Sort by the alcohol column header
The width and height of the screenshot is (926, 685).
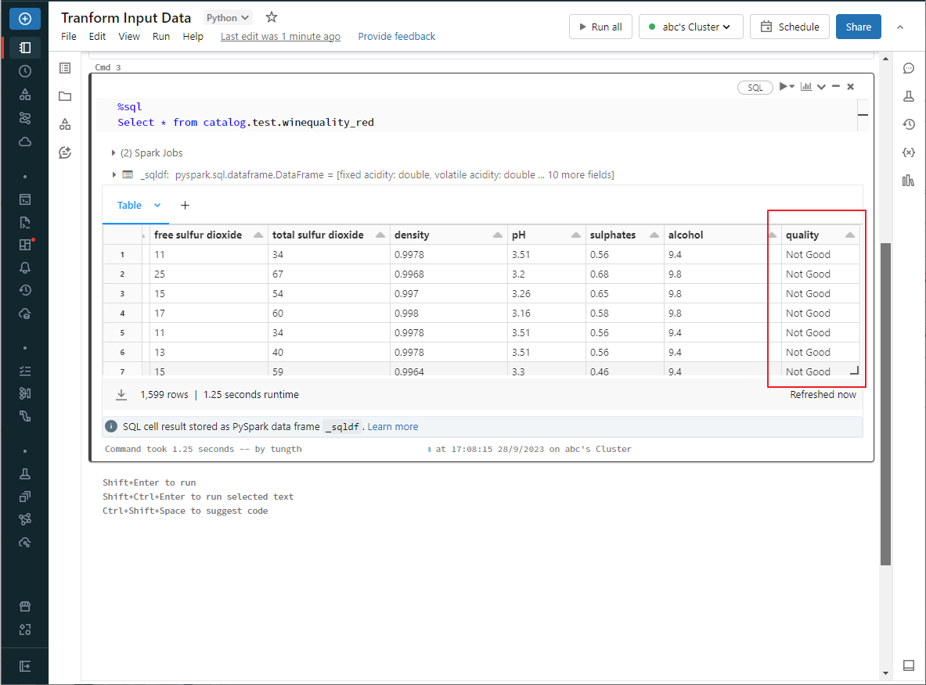pyautogui.click(x=686, y=235)
